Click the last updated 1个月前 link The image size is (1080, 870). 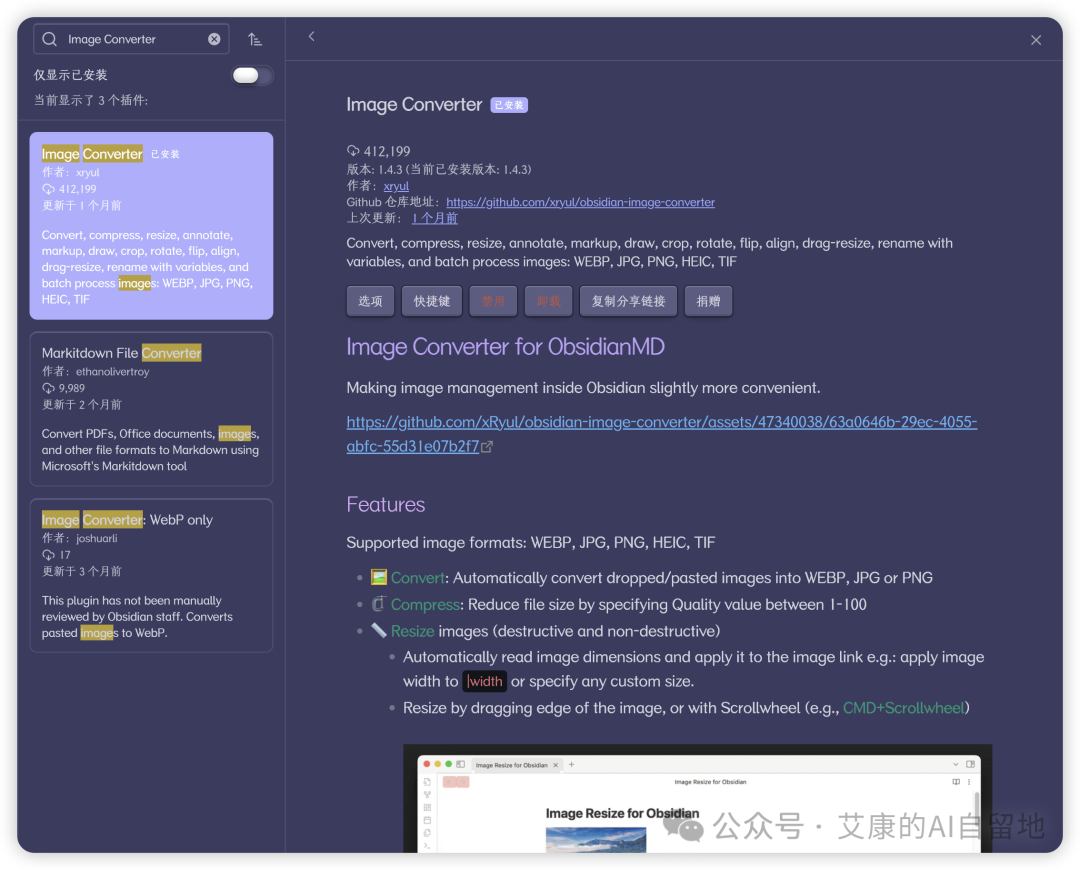435,218
